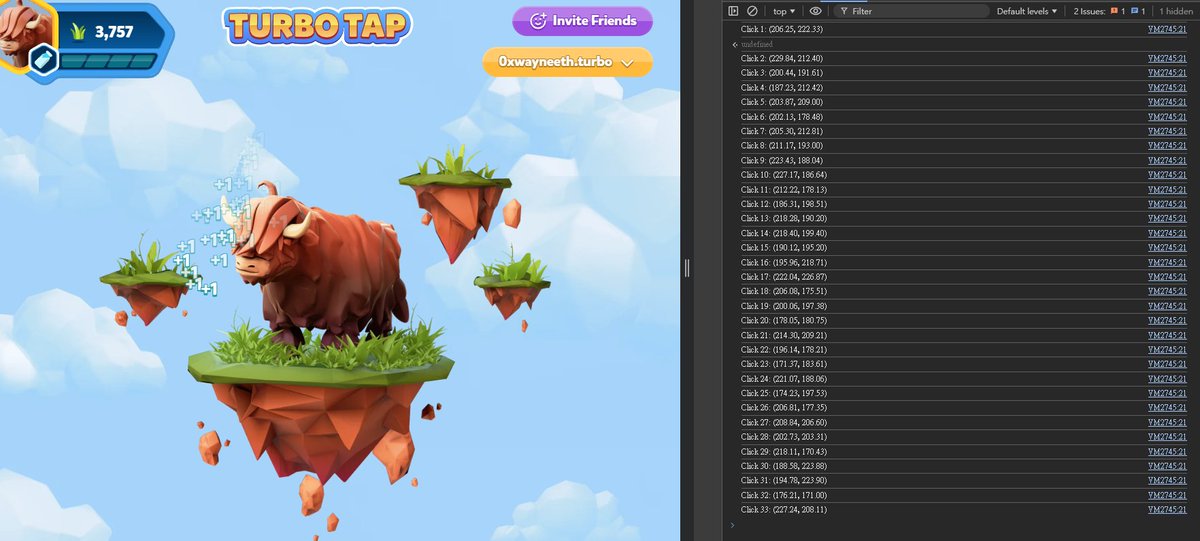Click the divider handle between game and DevTools
The height and width of the screenshot is (541, 1200).
pos(687,268)
